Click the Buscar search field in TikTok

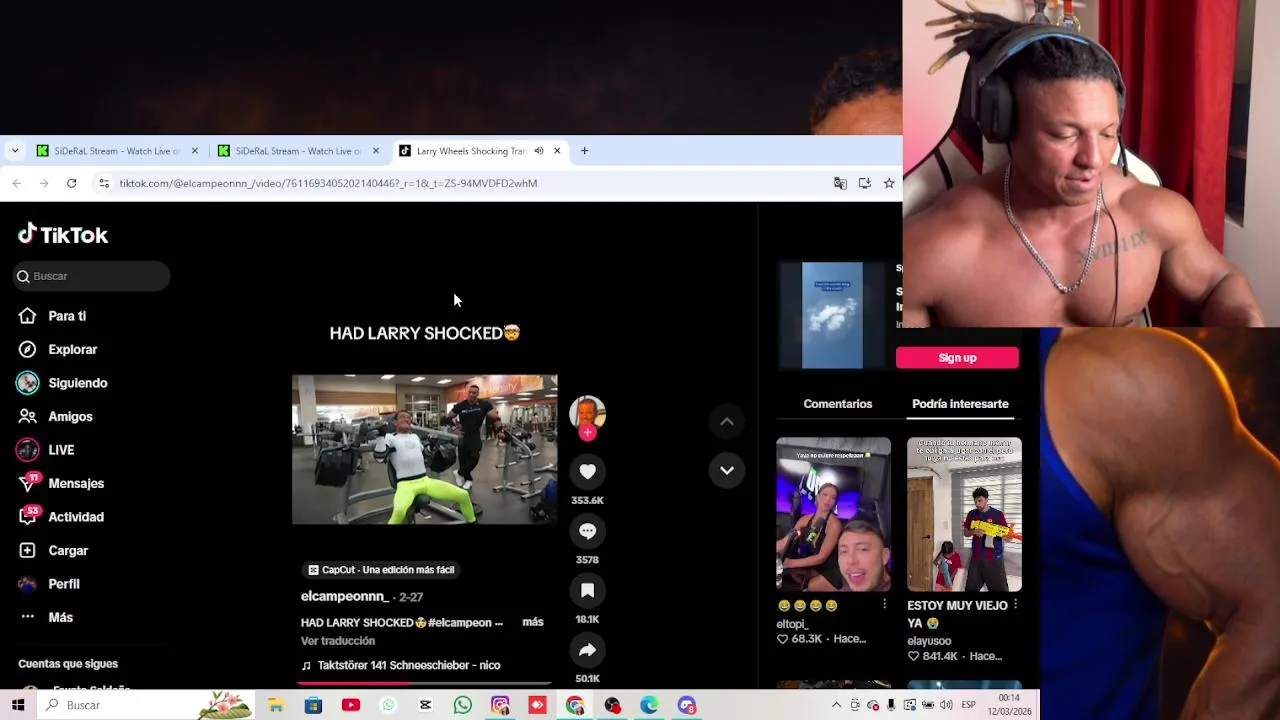pyautogui.click(x=91, y=276)
